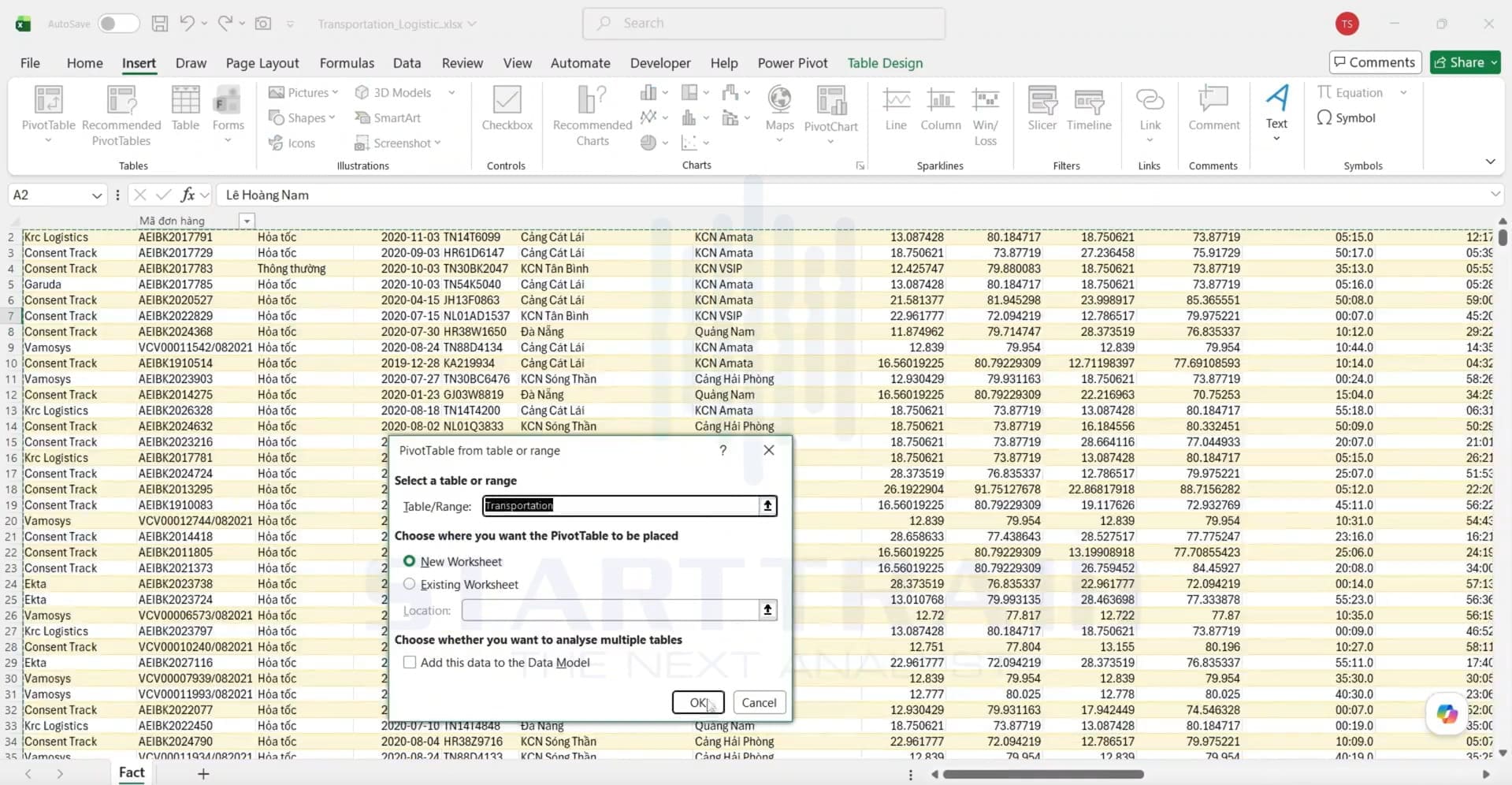Open the Name Box dropdown arrow
The width and height of the screenshot is (1512, 785).
[96, 195]
